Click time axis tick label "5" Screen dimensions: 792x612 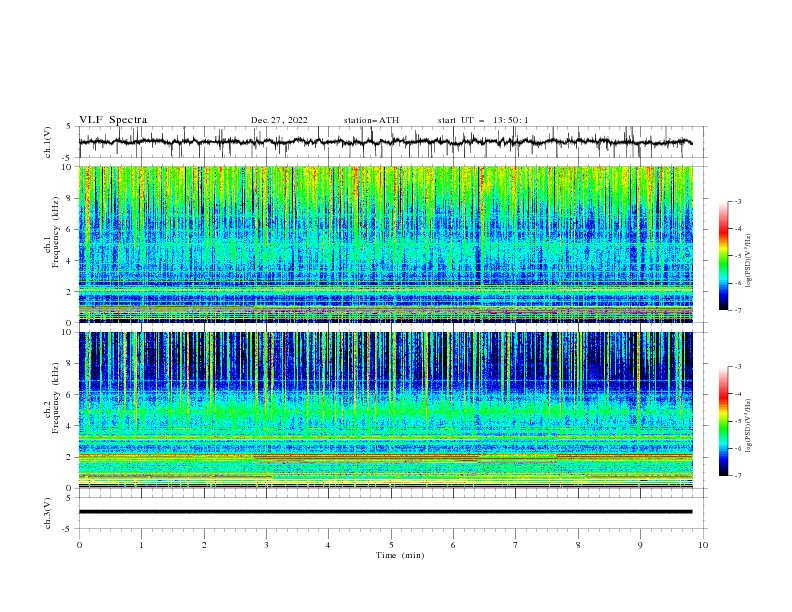click(x=391, y=545)
